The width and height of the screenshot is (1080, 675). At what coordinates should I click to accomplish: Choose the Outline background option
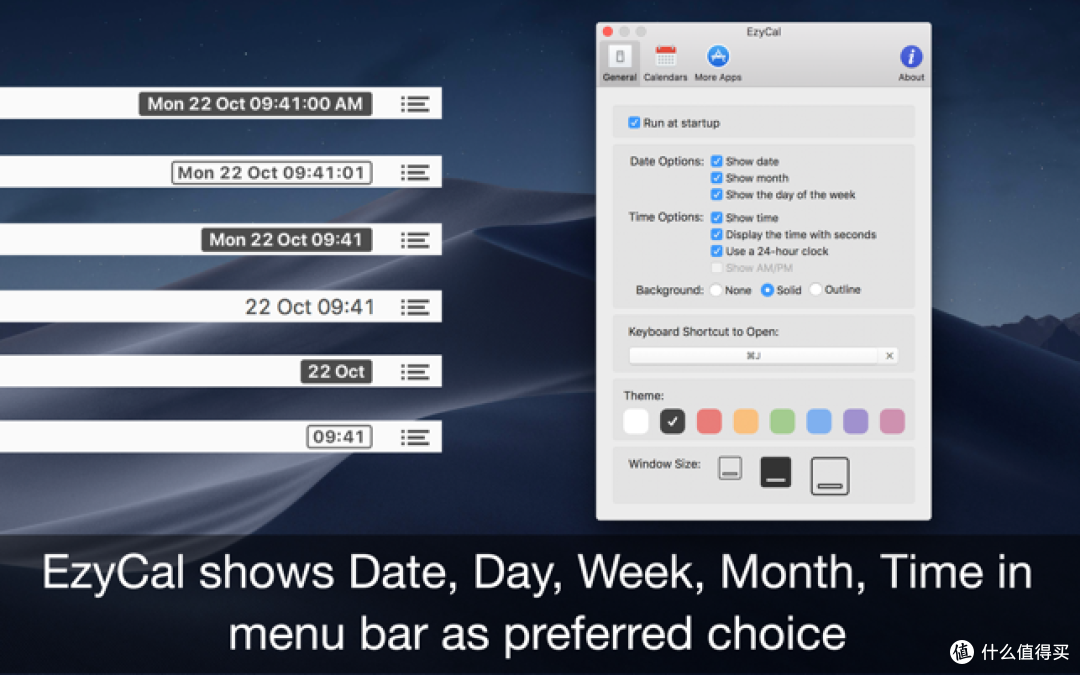816,289
